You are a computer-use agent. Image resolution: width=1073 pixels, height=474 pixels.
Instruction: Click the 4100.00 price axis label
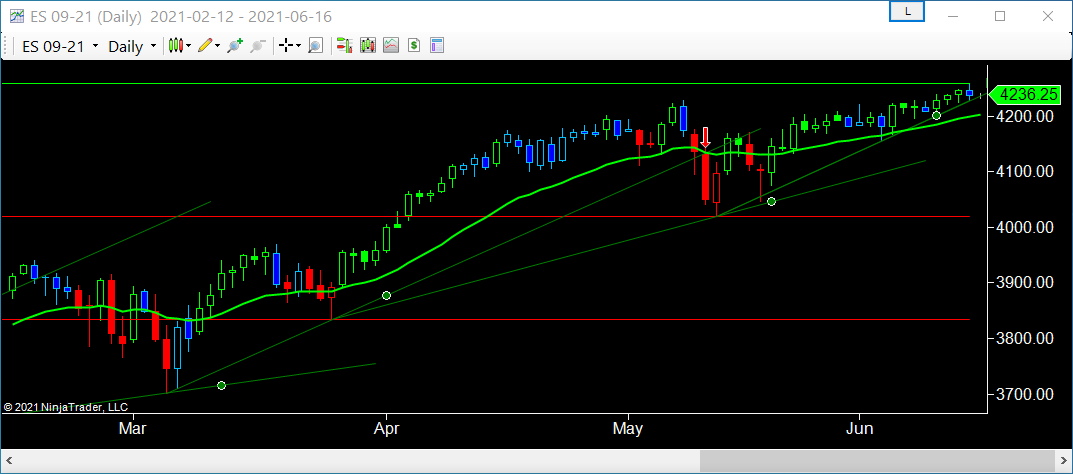point(1024,172)
